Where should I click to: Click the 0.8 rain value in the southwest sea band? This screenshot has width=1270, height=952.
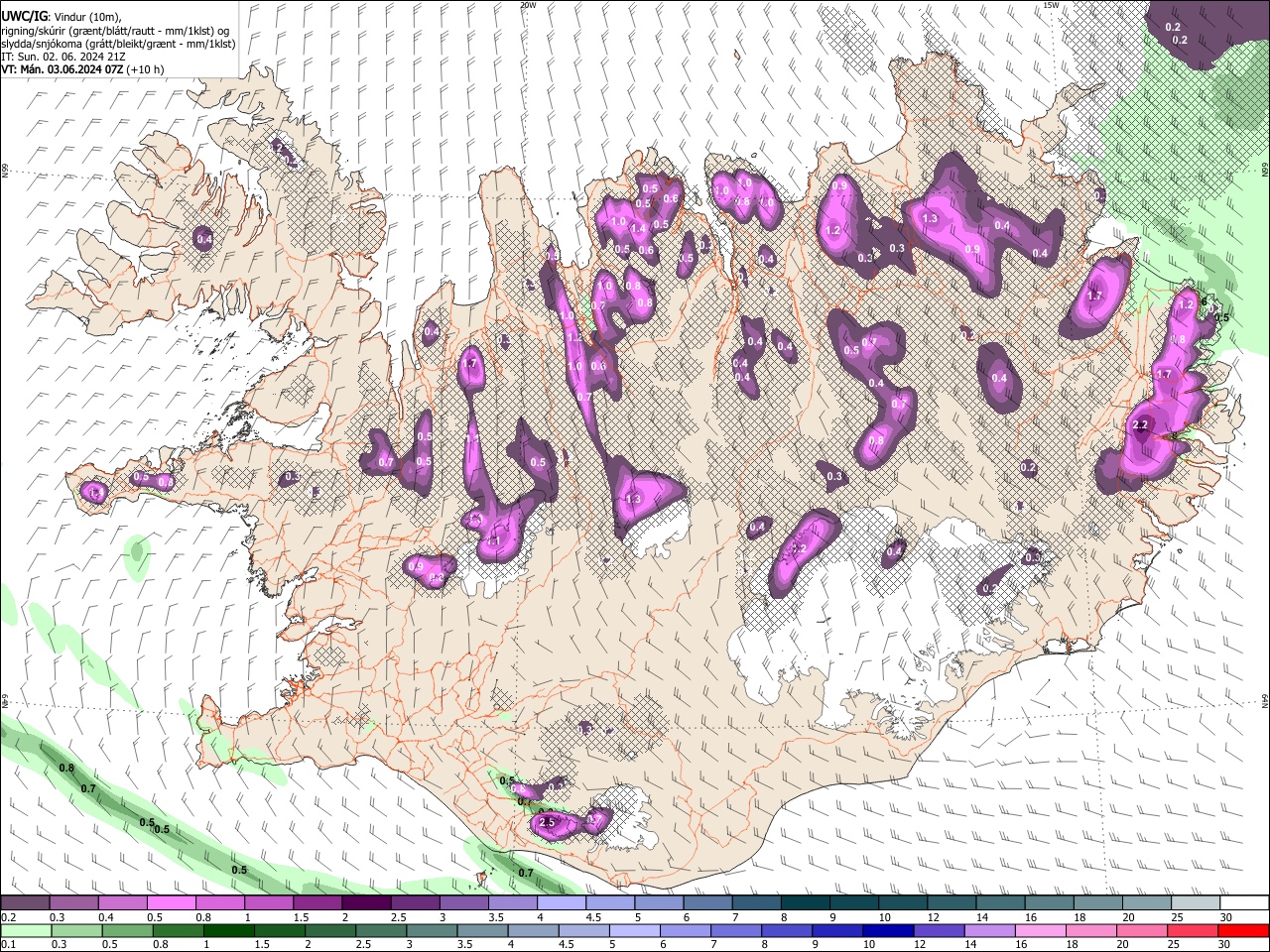point(66,768)
